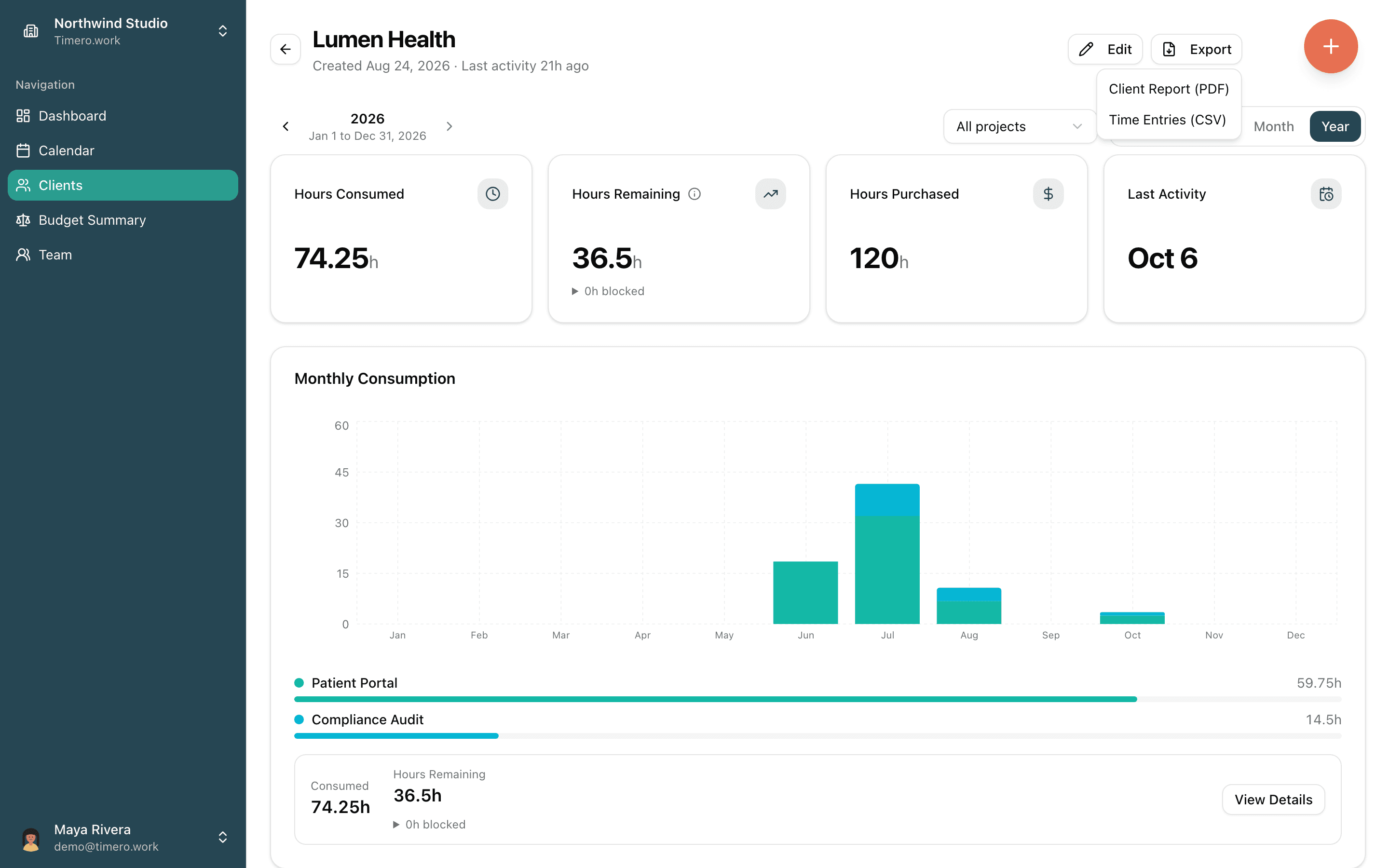Click the Patient Portal teal legend dot
Screen dimensions: 1389x868
[x=299, y=683]
